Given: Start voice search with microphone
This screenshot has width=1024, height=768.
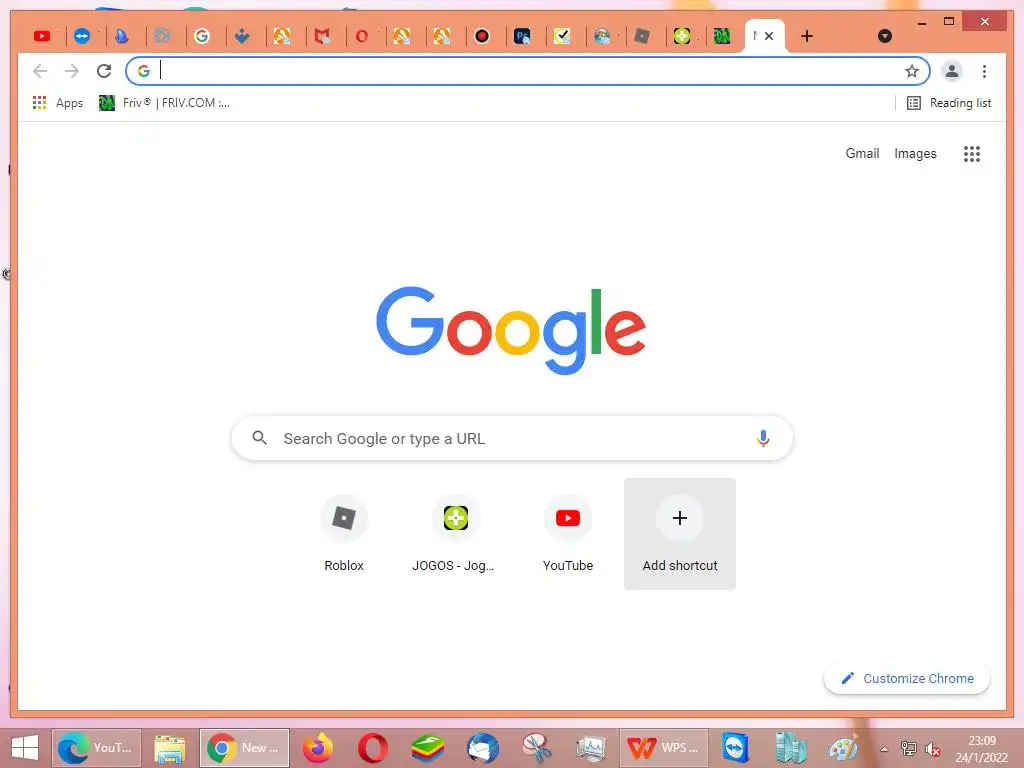Looking at the screenshot, I should click(x=763, y=438).
